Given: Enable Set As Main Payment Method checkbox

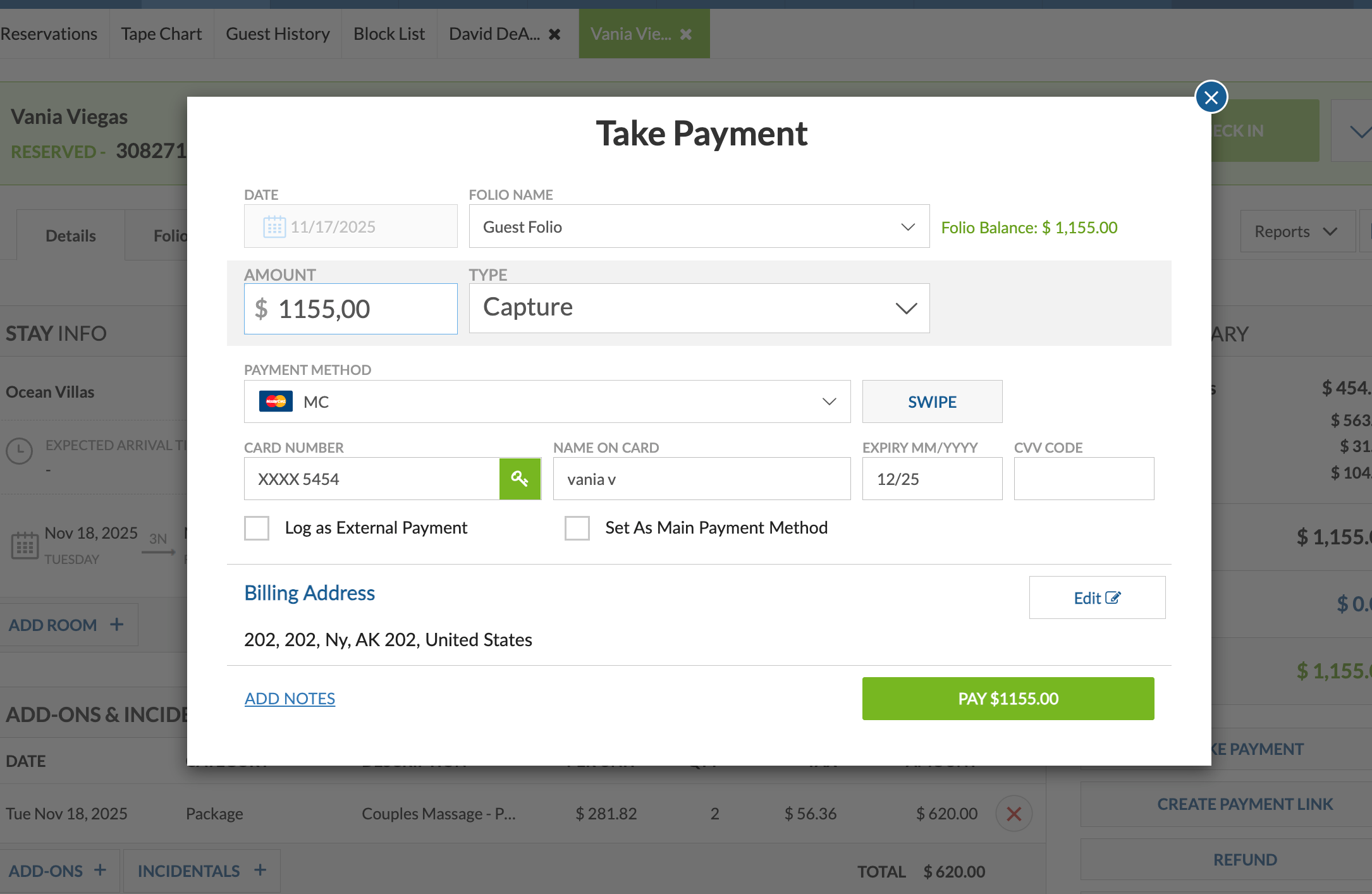Looking at the screenshot, I should [577, 528].
